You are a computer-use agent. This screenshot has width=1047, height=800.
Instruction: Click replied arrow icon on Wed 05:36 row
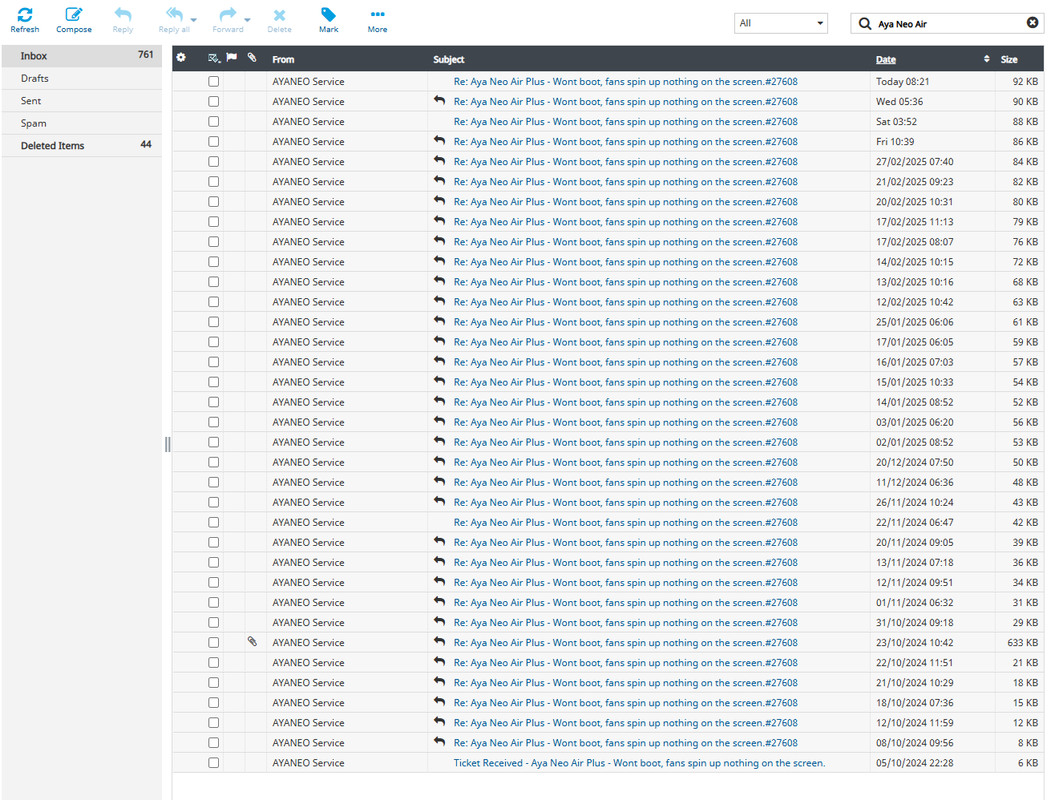439,100
